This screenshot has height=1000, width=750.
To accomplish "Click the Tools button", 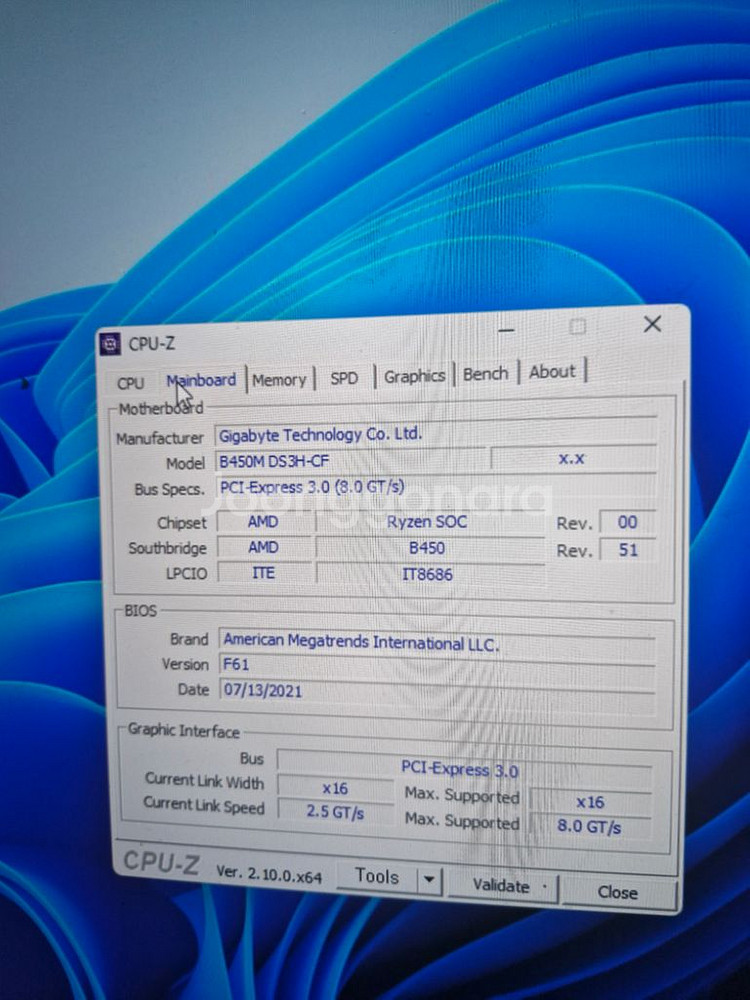I will 377,877.
